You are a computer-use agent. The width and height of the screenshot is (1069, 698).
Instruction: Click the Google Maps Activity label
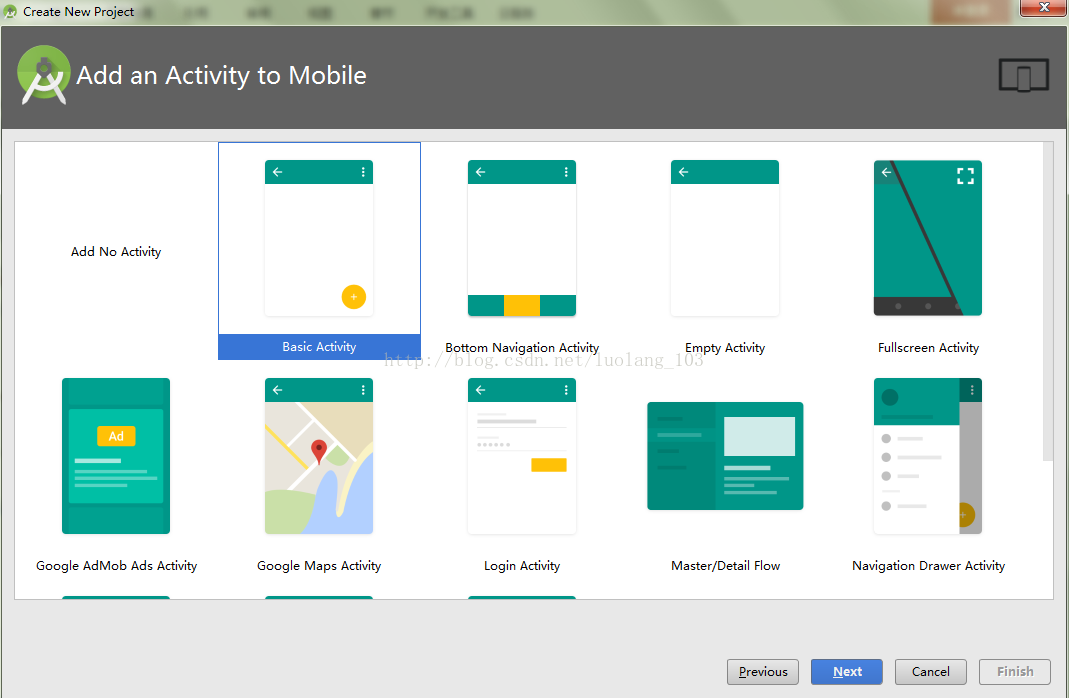coord(319,566)
